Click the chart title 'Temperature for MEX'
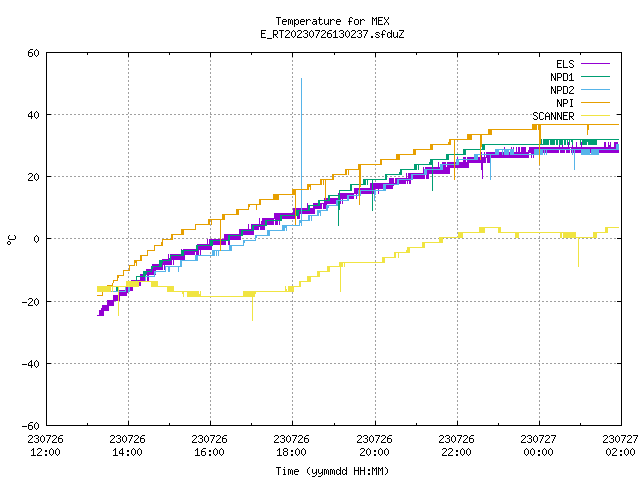Image resolution: width=640 pixels, height=480 pixels. click(332, 21)
